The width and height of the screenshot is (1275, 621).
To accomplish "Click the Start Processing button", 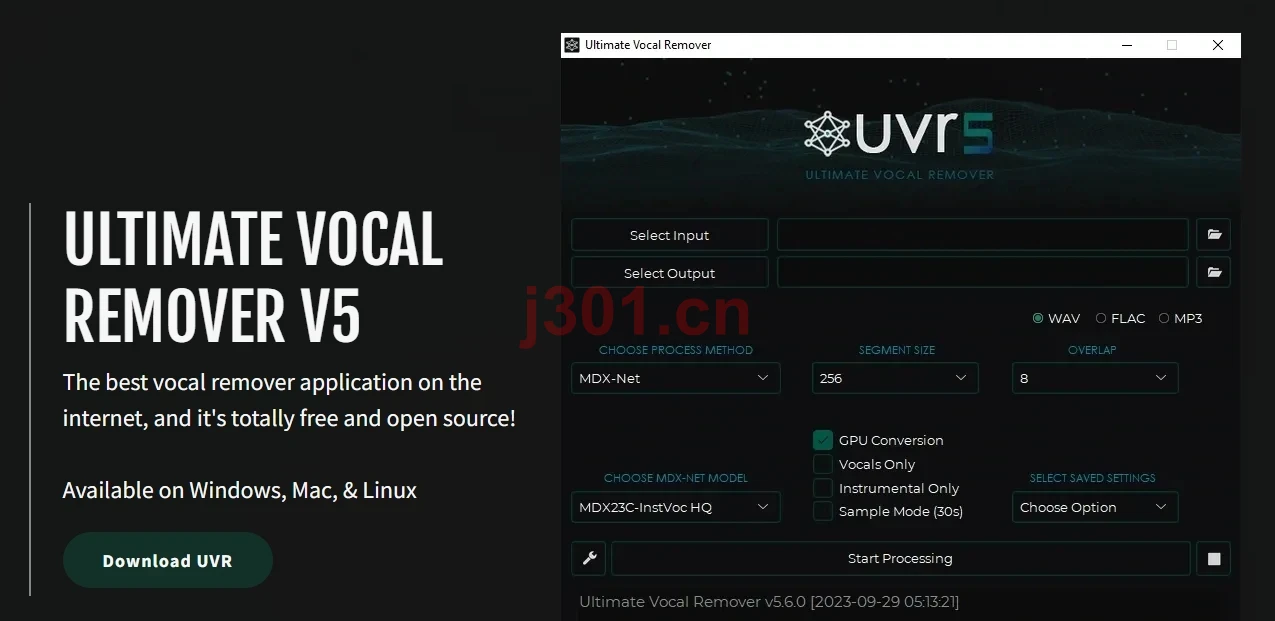I will (900, 559).
